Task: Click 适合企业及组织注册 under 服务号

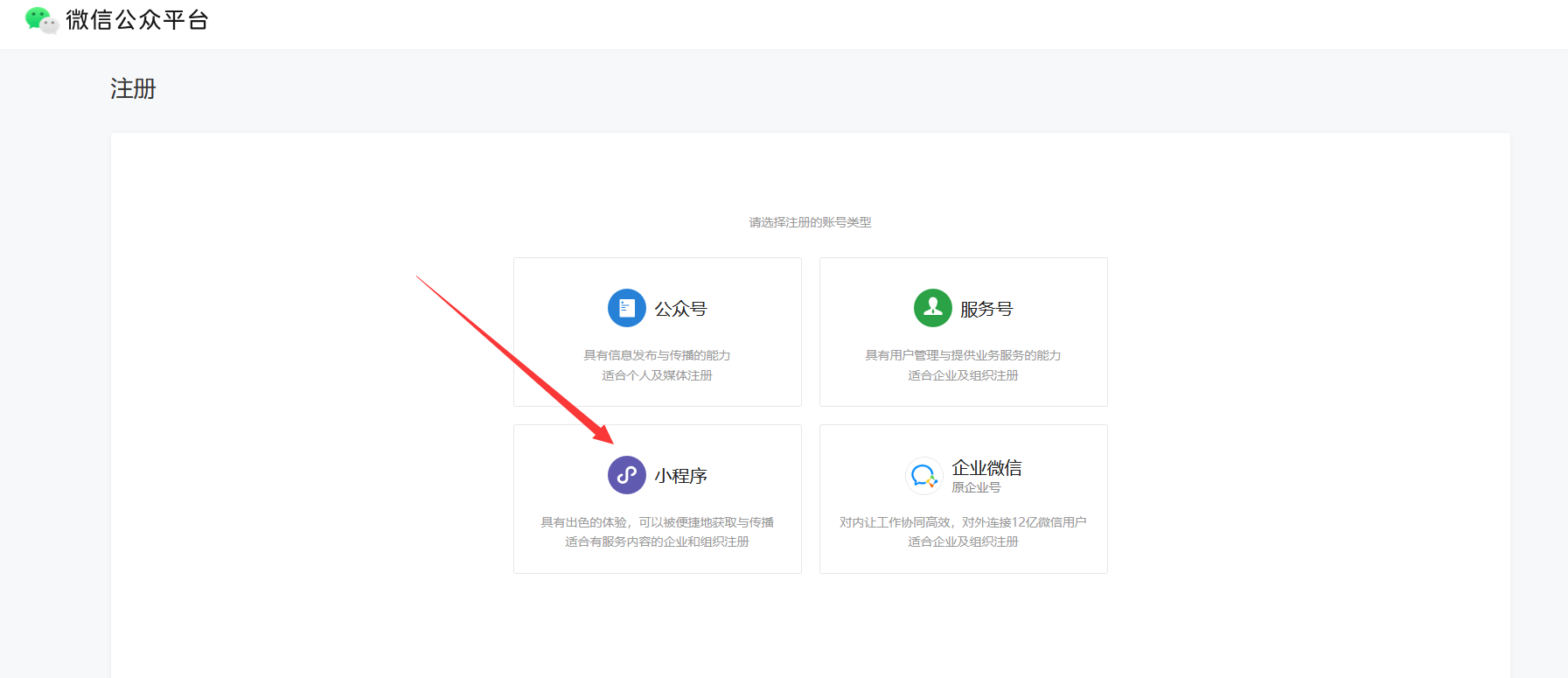Action: point(963,375)
